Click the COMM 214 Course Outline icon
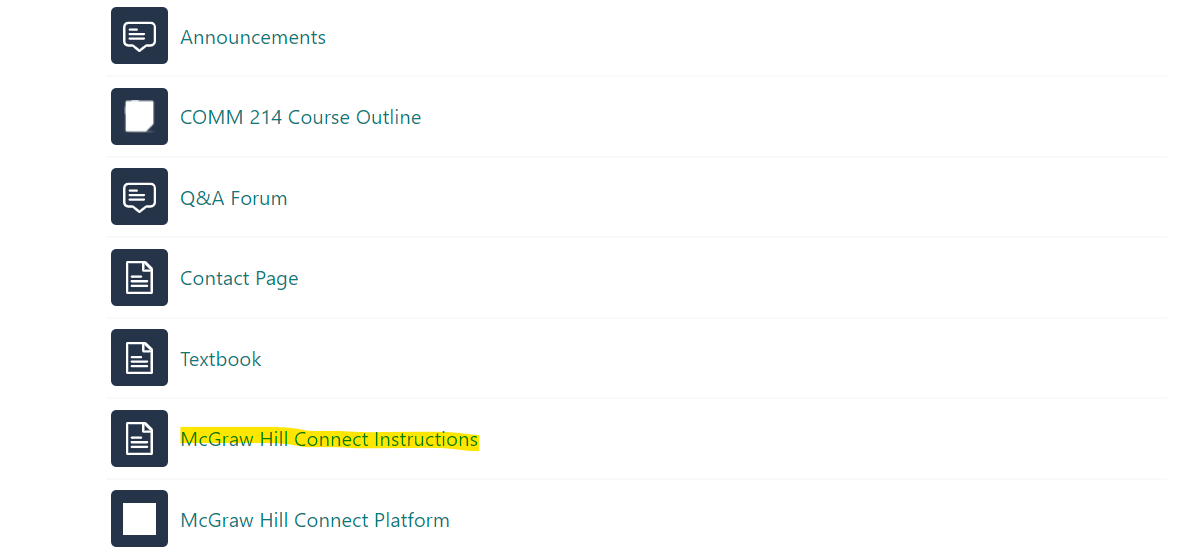This screenshot has width=1201, height=558. tap(139, 116)
